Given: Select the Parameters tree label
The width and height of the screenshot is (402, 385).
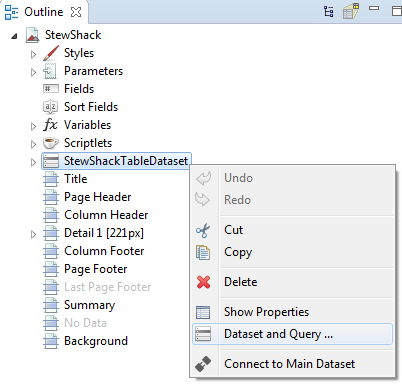Looking at the screenshot, I should pos(94,71).
